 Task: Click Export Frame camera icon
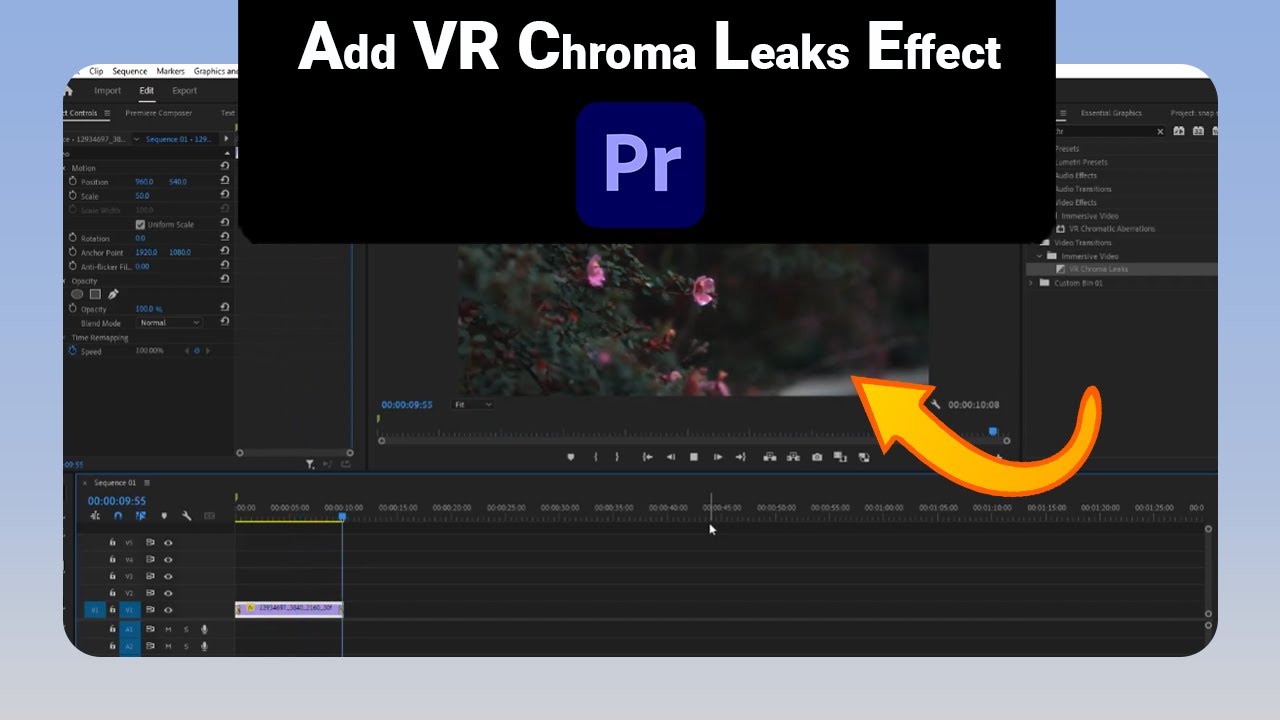817,457
